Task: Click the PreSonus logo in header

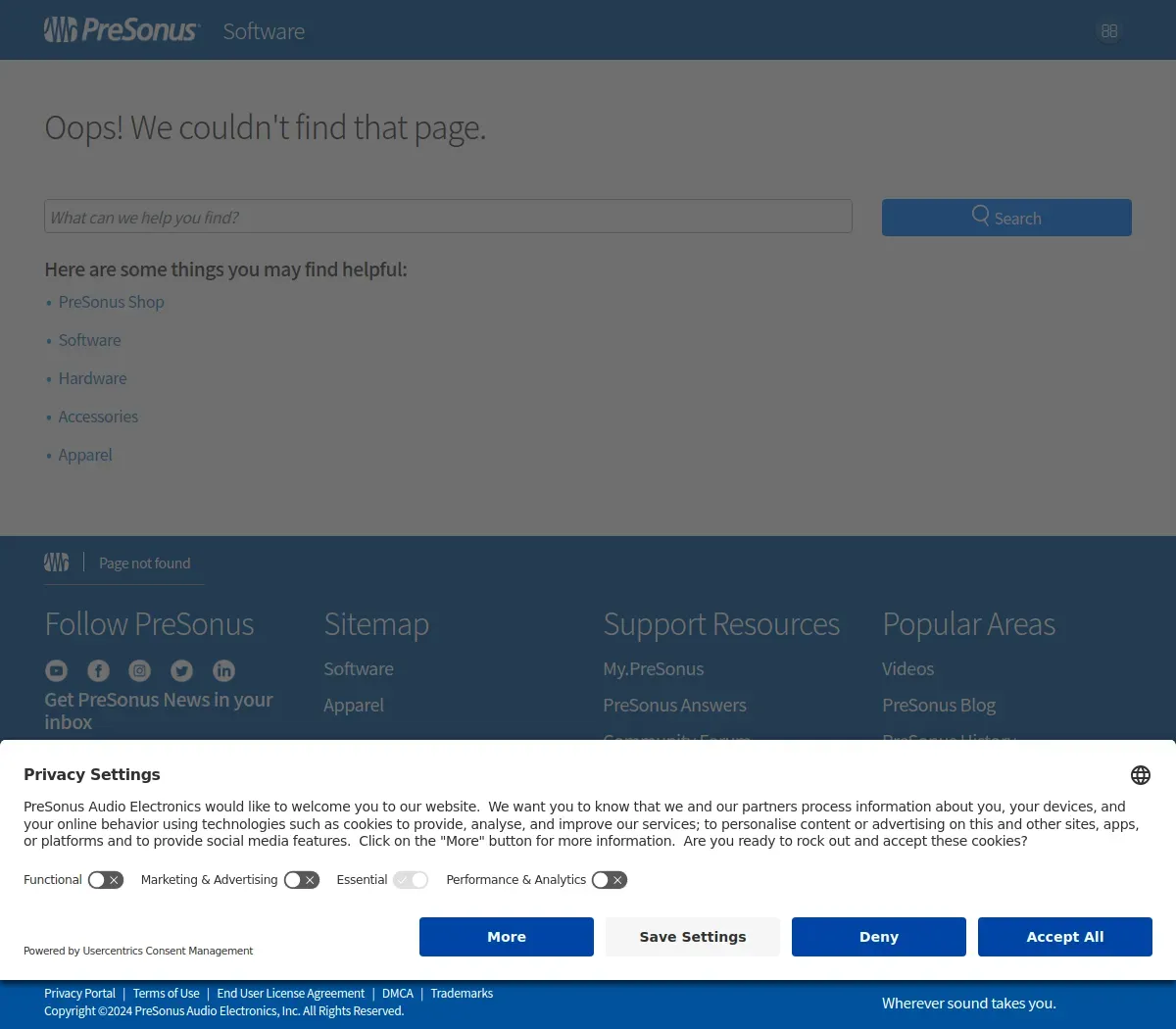Action: click(122, 30)
